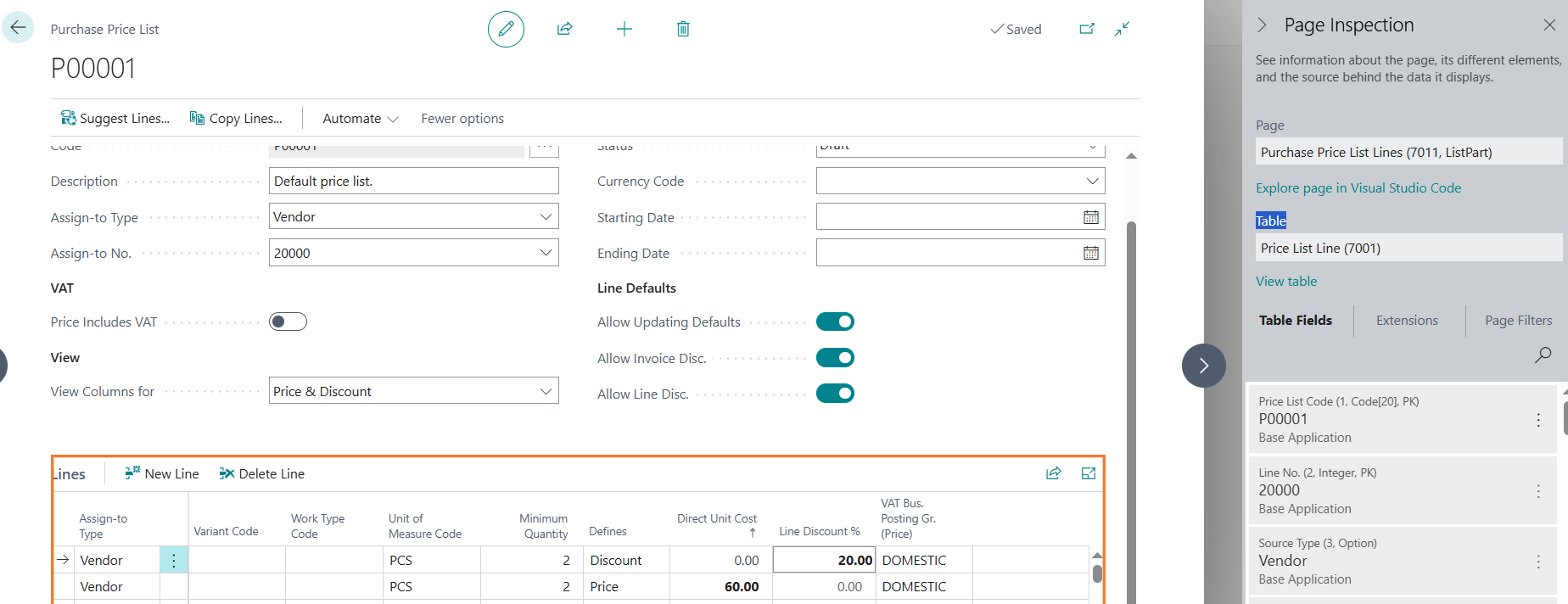
Task: Select the Table Fields tab
Action: click(x=1295, y=321)
